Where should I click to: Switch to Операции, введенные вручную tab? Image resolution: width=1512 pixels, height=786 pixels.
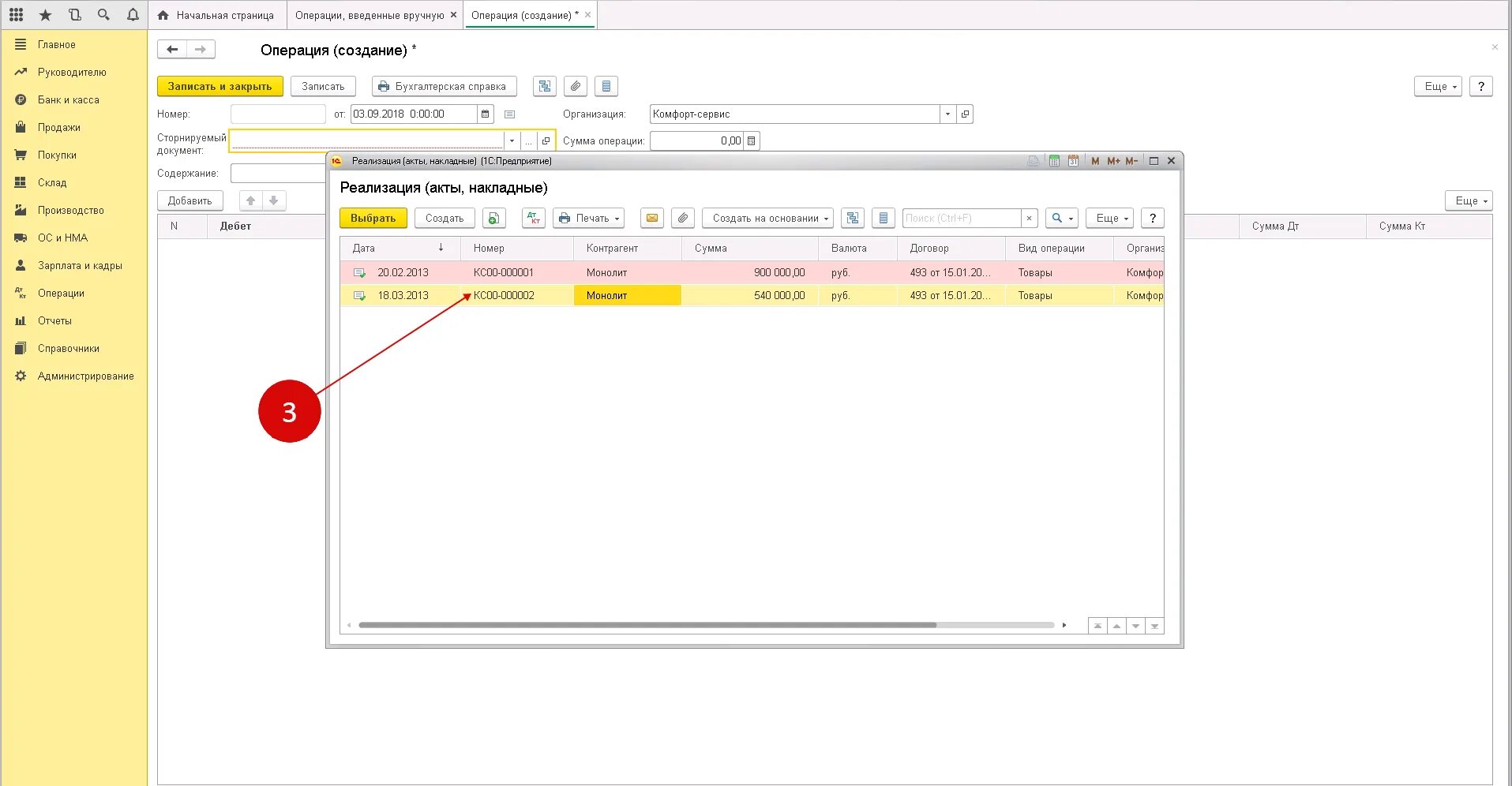(370, 15)
